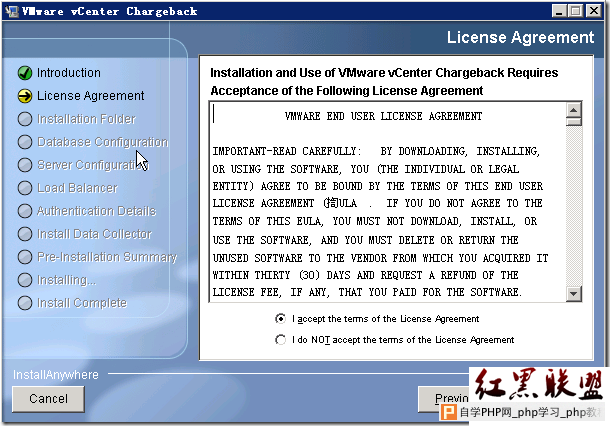Viewport: 610px width, 426px height.
Task: Click the Introduction step label
Action: tap(69, 73)
